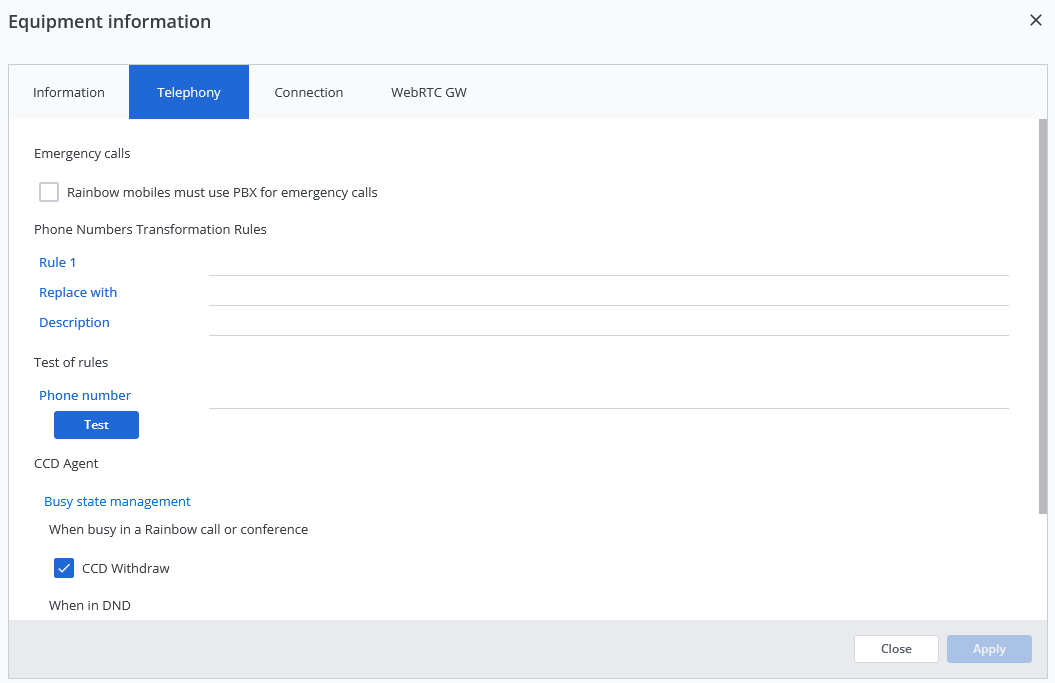Close the Equipment information dialog with X
1055x683 pixels.
coord(1035,20)
